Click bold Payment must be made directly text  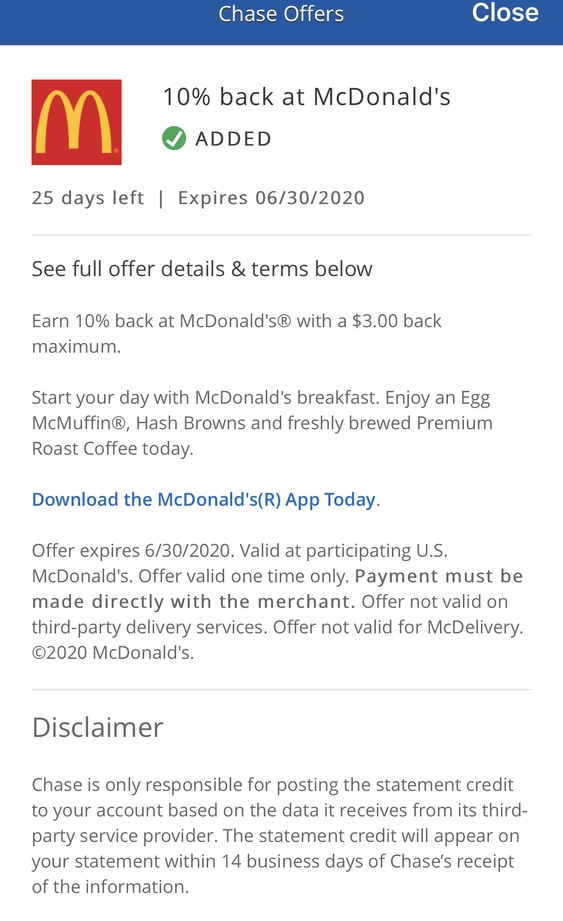click(278, 589)
